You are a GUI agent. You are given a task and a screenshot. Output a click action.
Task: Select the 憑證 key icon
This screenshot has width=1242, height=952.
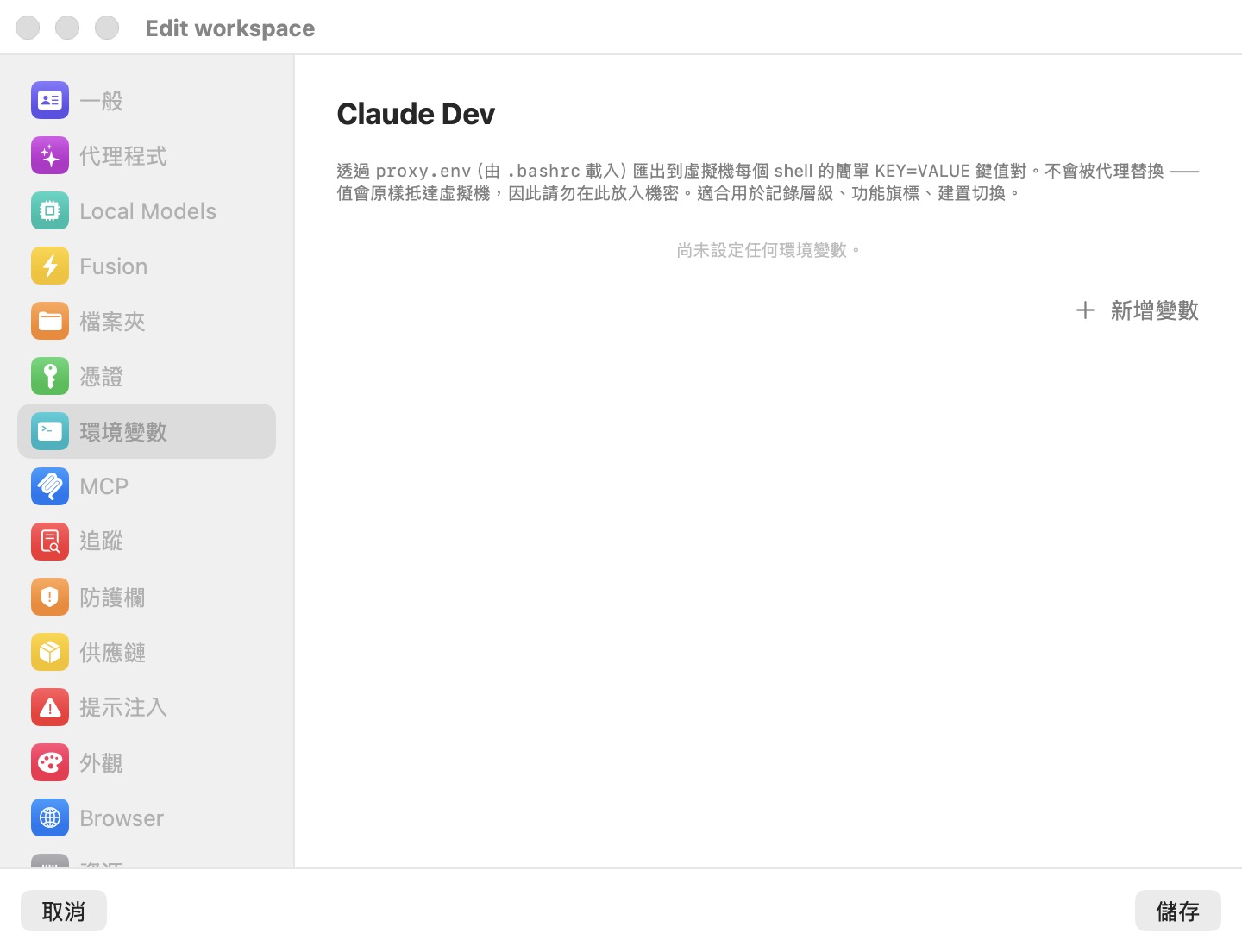(50, 377)
